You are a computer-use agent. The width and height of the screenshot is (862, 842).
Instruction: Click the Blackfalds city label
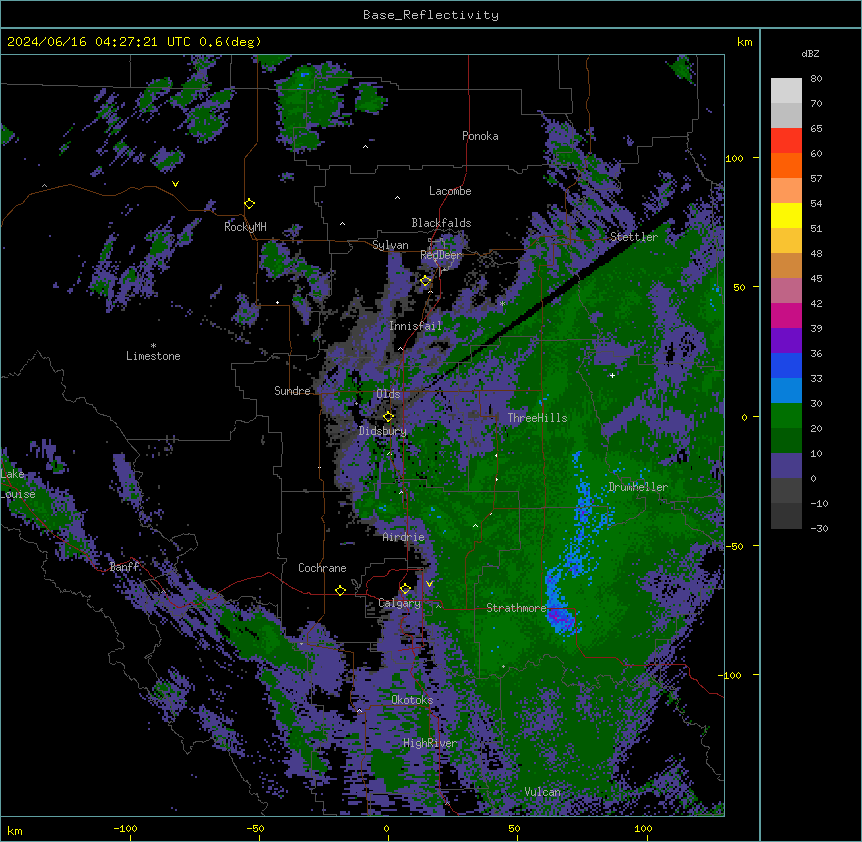(x=441, y=223)
